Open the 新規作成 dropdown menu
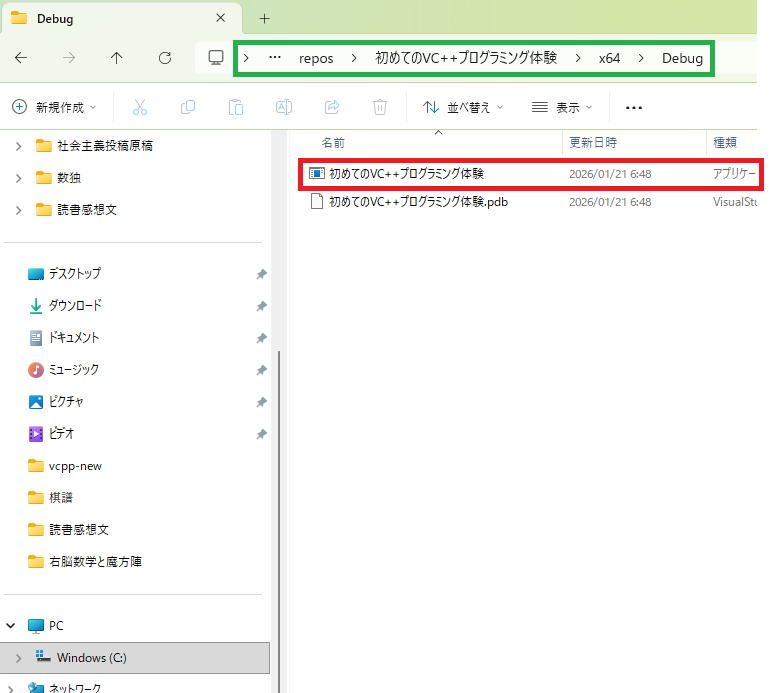 point(55,107)
